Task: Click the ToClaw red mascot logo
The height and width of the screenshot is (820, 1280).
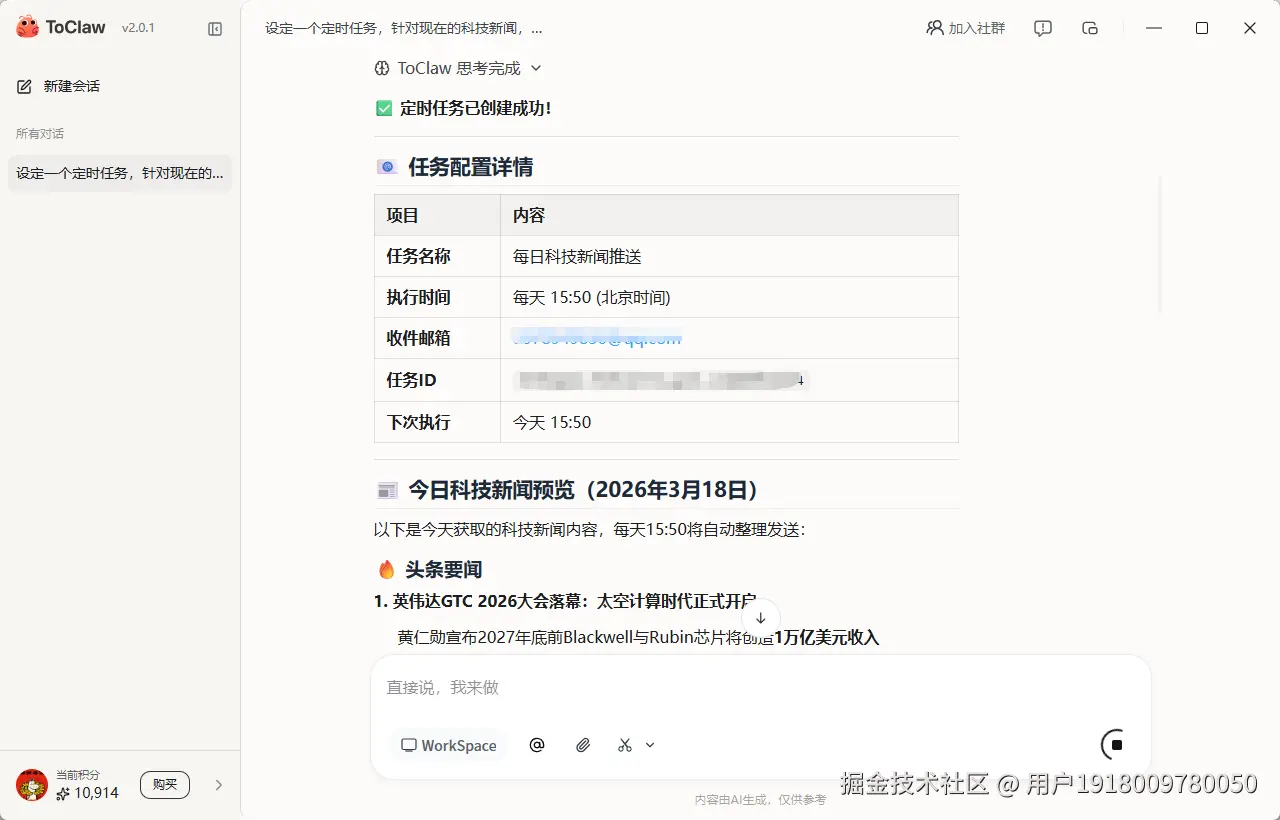Action: point(27,27)
